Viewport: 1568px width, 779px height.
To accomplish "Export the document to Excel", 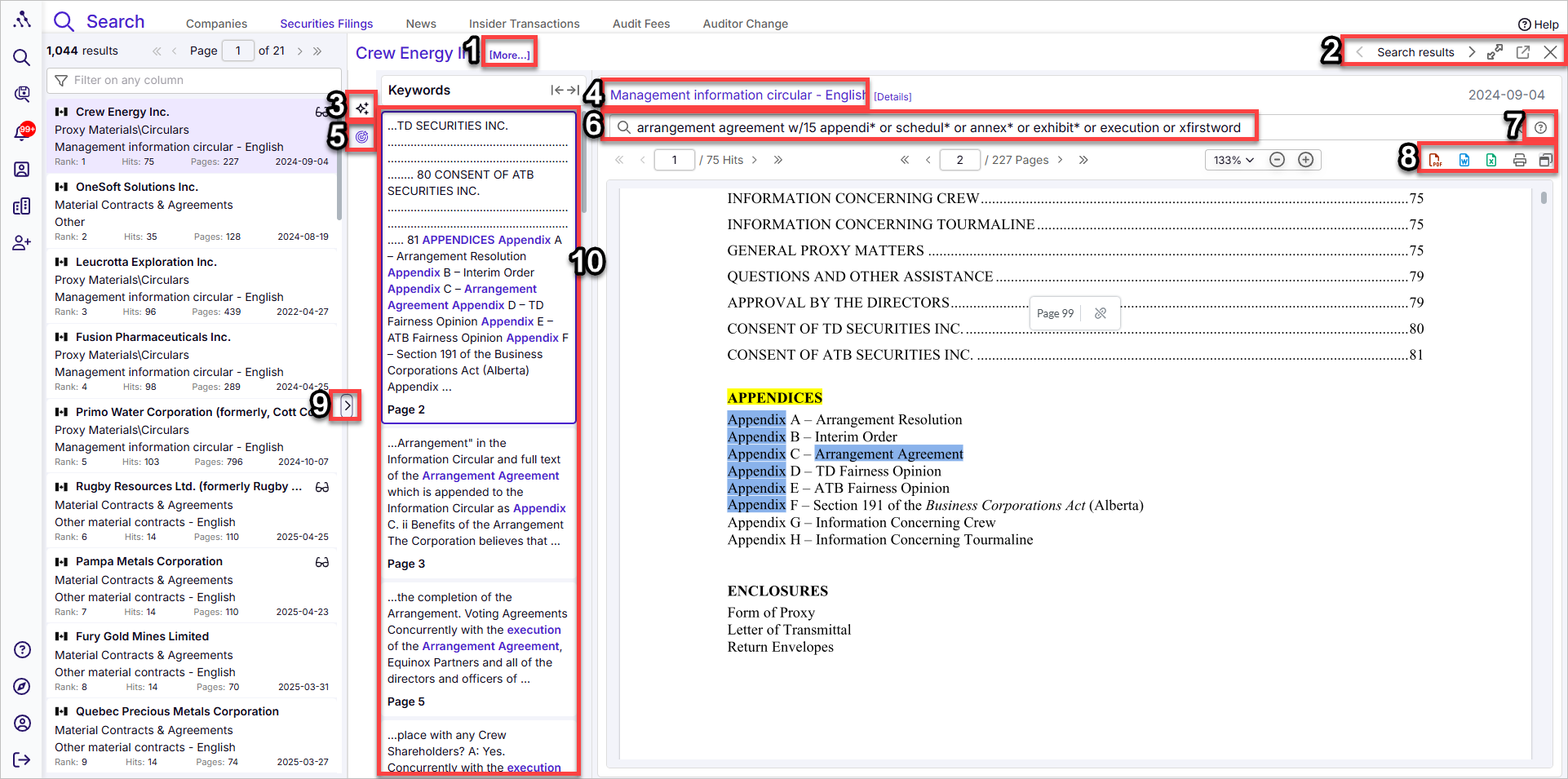I will (x=1491, y=160).
